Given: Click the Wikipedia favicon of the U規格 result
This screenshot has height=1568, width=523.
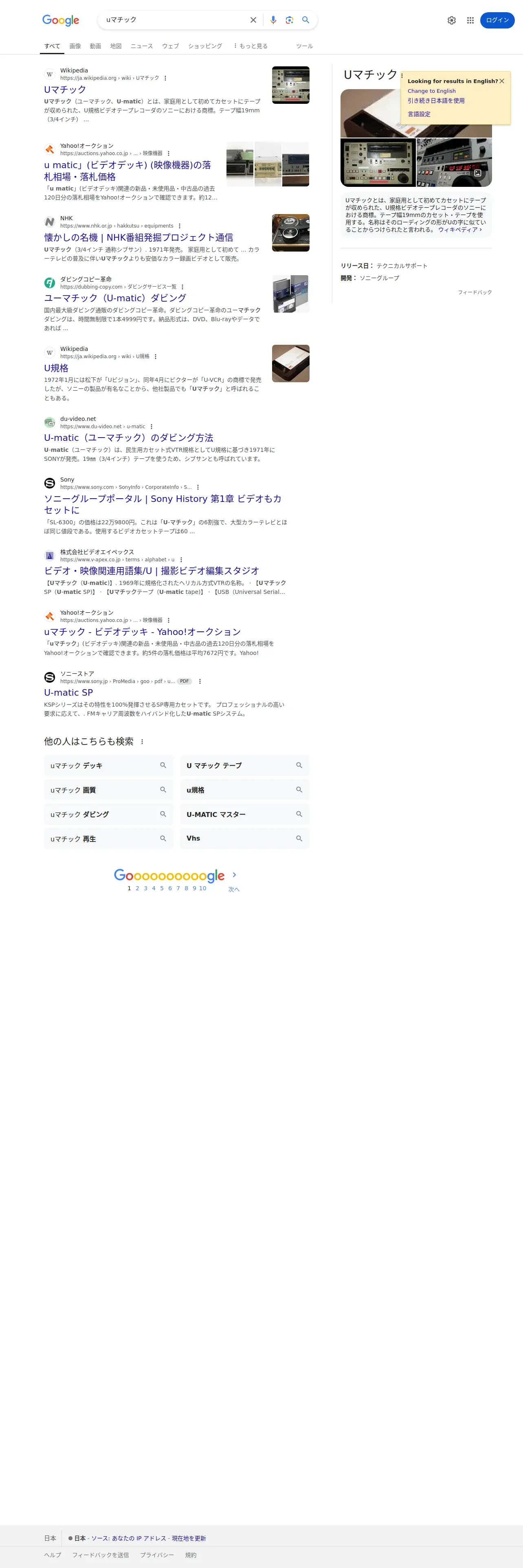Looking at the screenshot, I should (x=50, y=353).
